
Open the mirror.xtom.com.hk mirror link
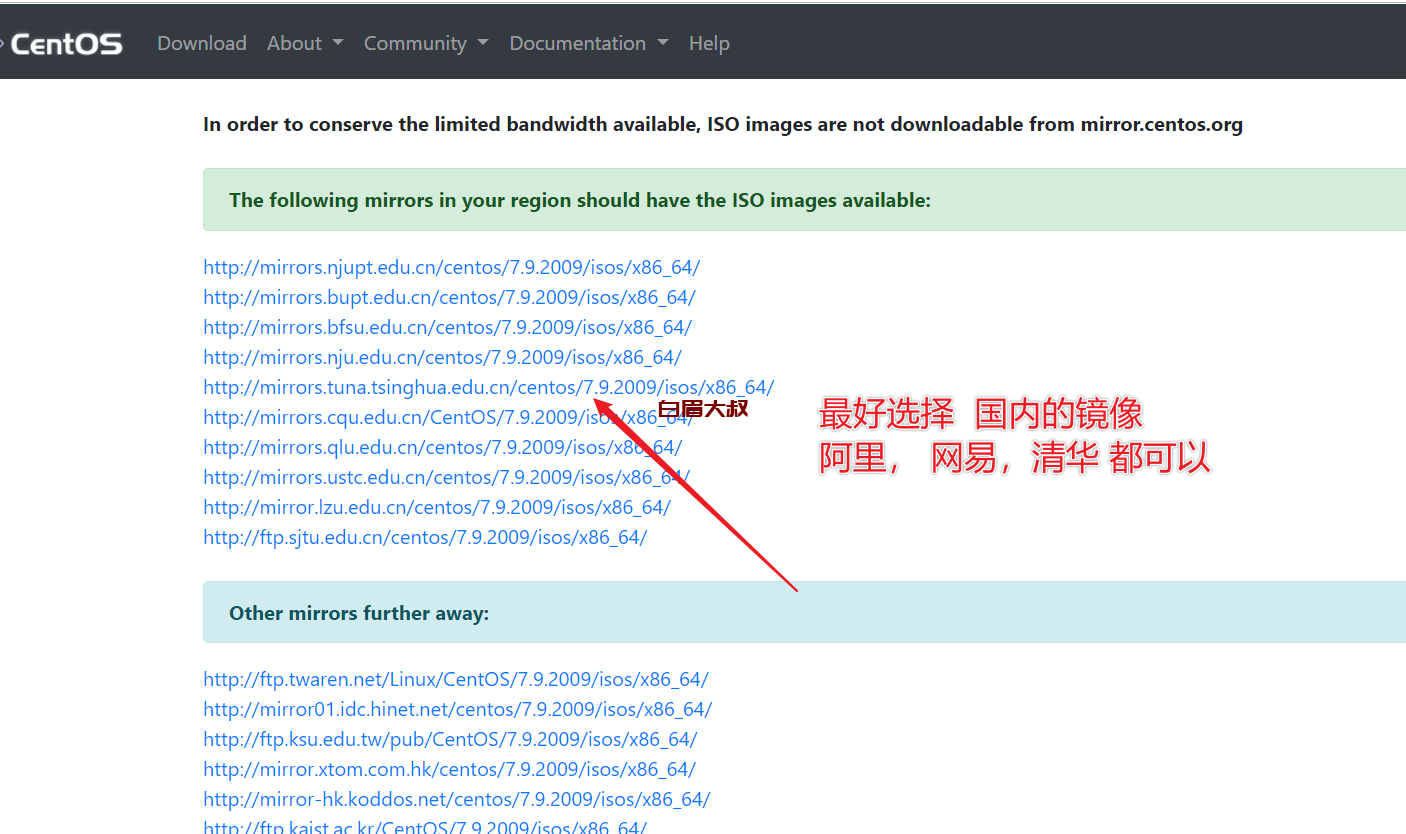tap(450, 769)
